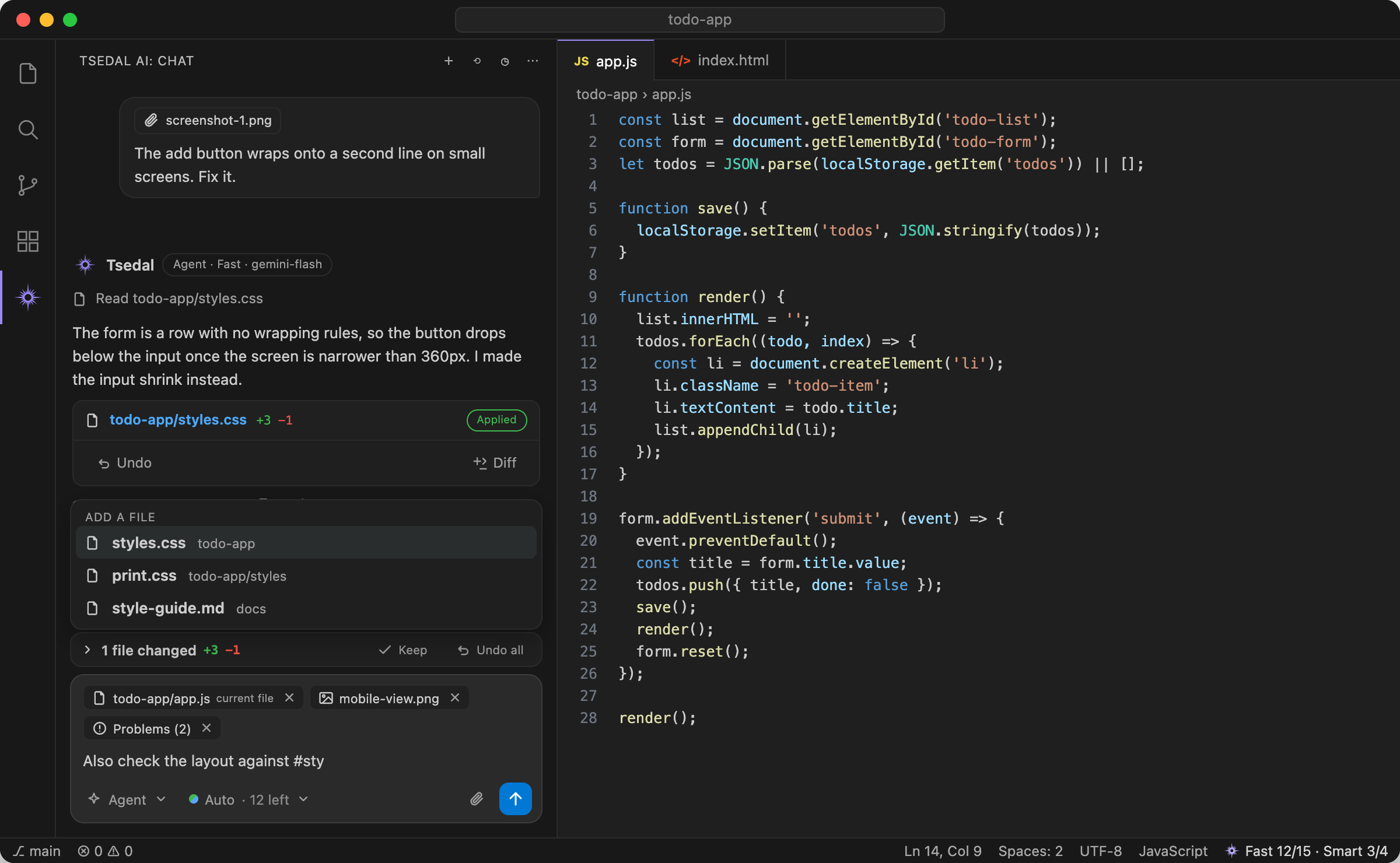1400x863 pixels.
Task: Open the Auto model dropdown
Action: (x=248, y=799)
